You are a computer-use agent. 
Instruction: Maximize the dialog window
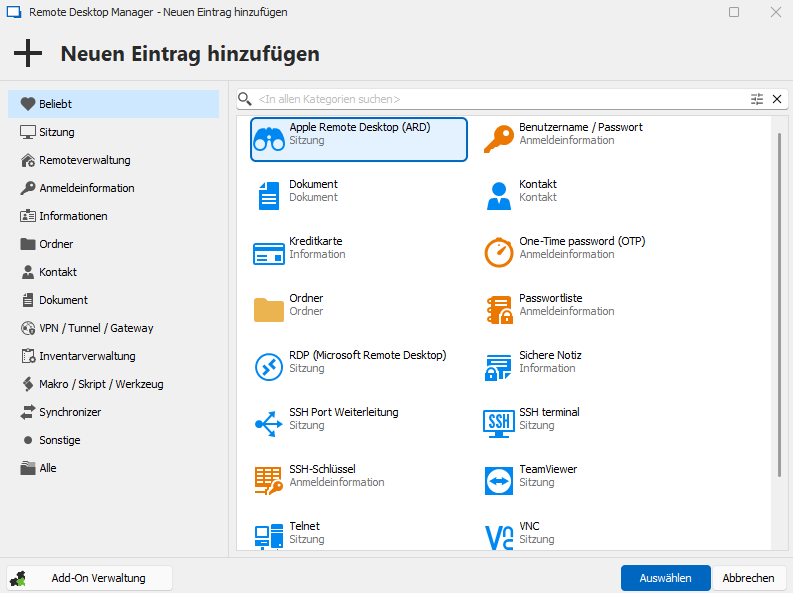[x=734, y=12]
